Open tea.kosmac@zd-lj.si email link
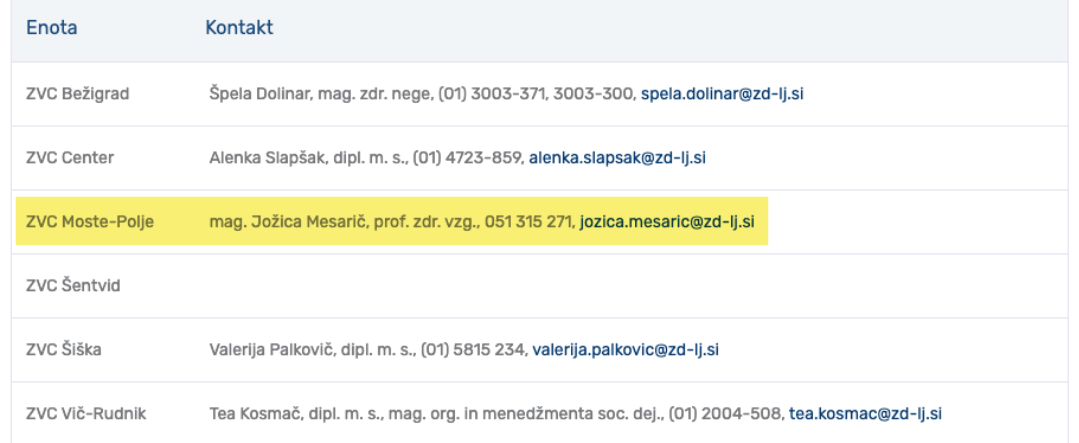1079x443 pixels. [x=865, y=414]
